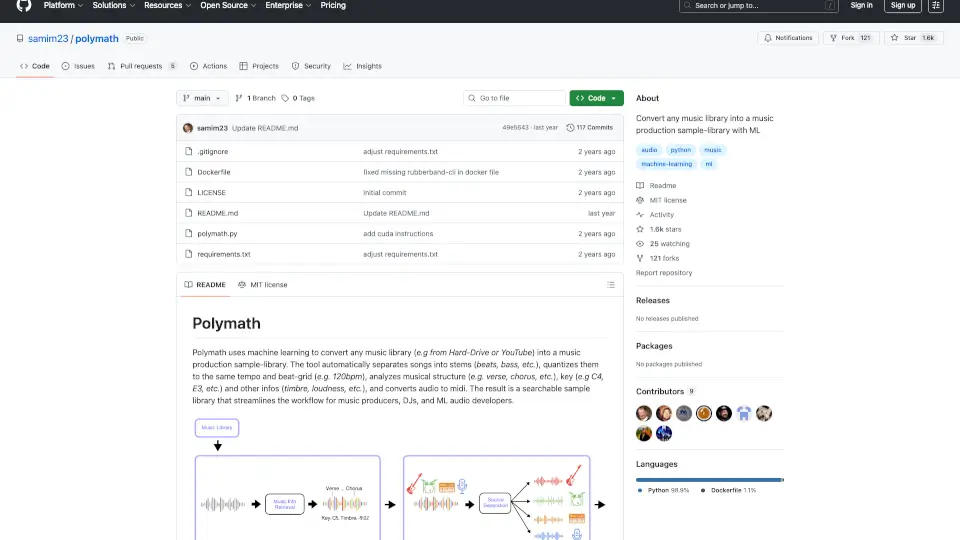Viewport: 960px width, 540px height.
Task: Open the README.md file
Action: click(217, 213)
